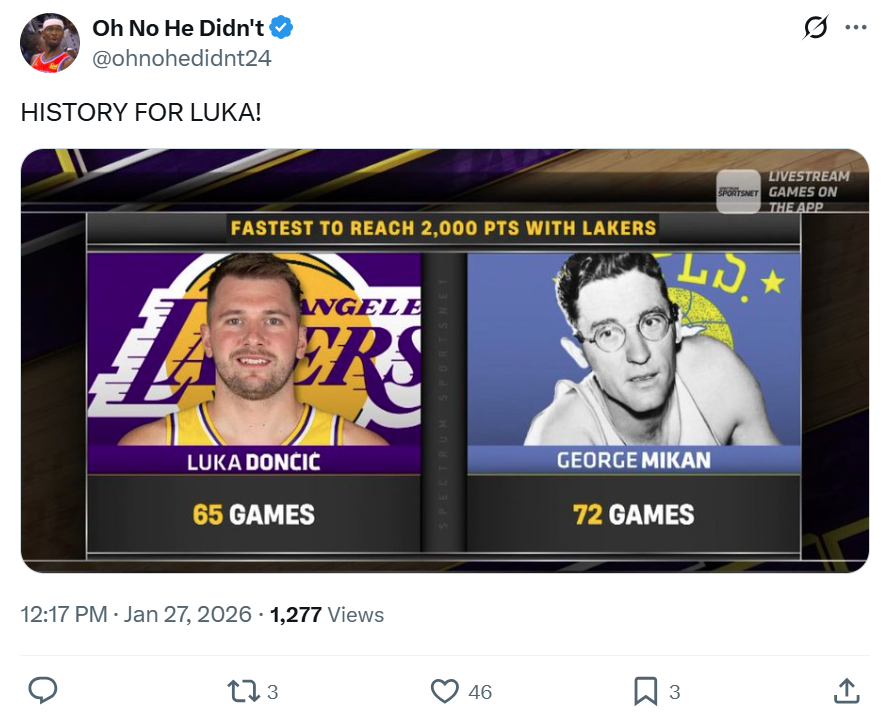
Task: Click the reply speech bubble icon
Action: click(x=42, y=690)
